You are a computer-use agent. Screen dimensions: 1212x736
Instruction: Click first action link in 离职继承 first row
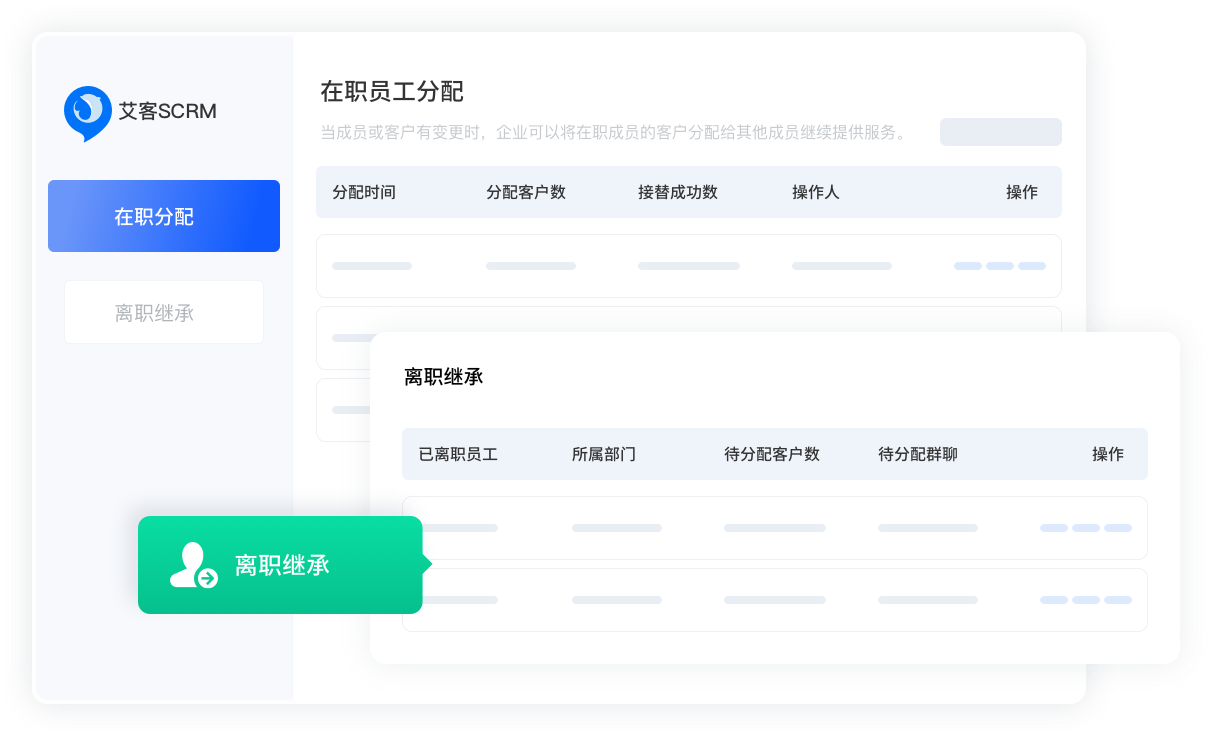(x=1053, y=528)
